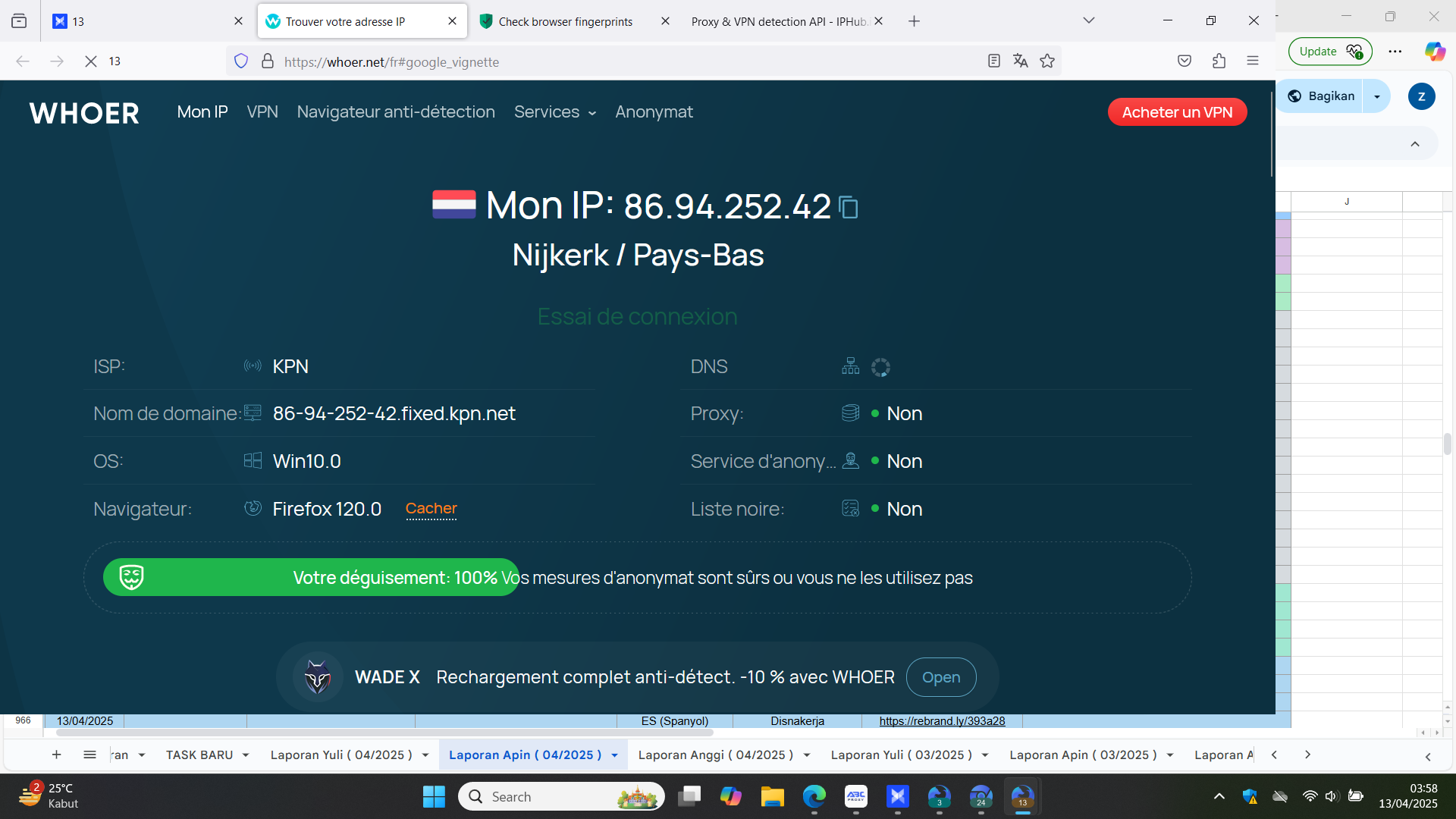Viewport: 1456px width, 819px height.
Task: Bookmark this page with the star icon
Action: (x=1047, y=61)
